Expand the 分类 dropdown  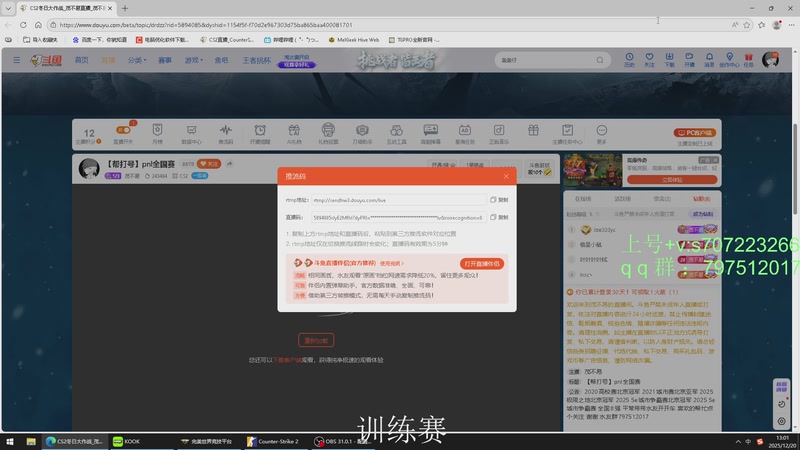point(137,60)
